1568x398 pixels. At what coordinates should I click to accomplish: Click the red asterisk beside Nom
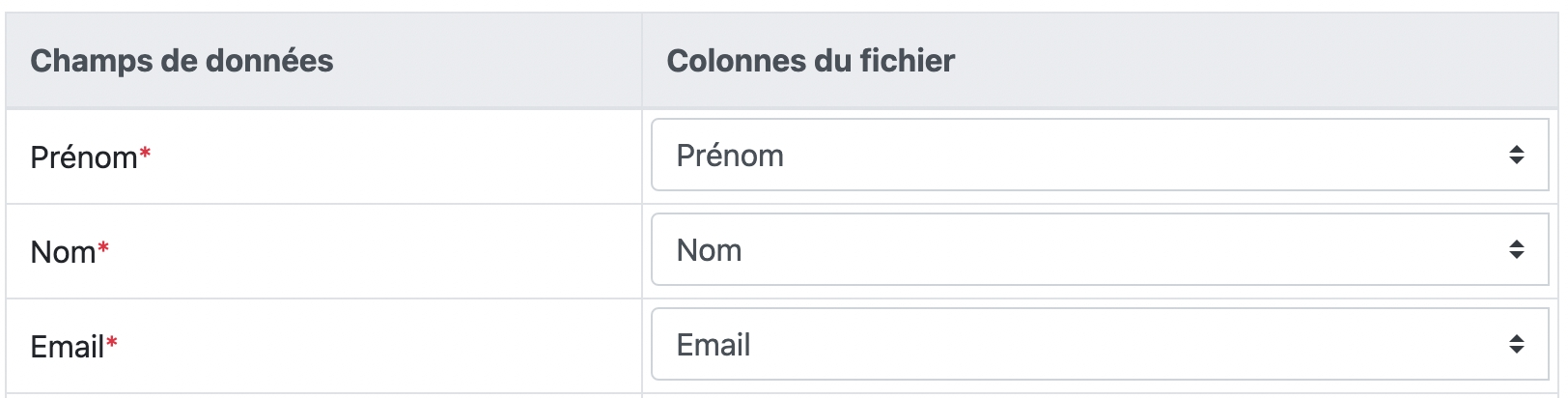click(103, 248)
